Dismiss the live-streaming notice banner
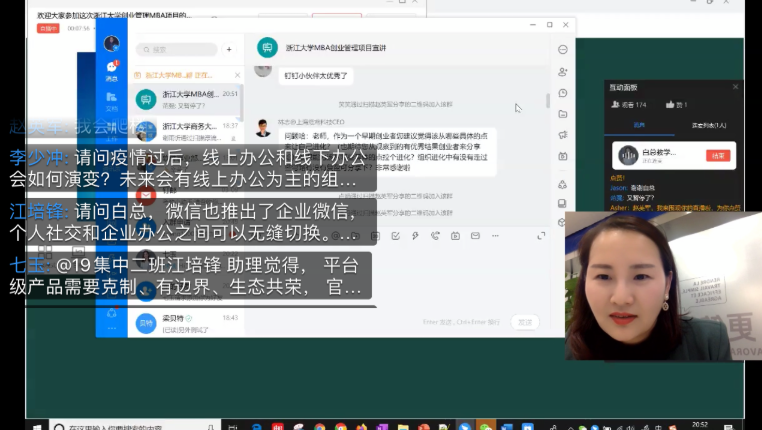 pyautogui.click(x=237, y=75)
